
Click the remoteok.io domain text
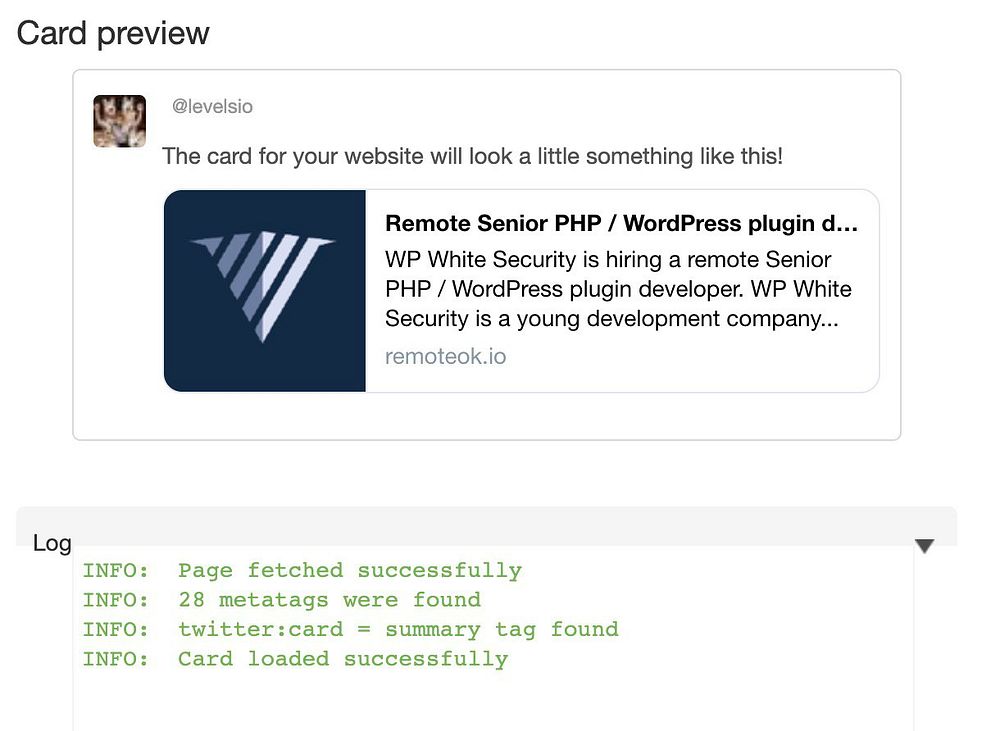445,356
